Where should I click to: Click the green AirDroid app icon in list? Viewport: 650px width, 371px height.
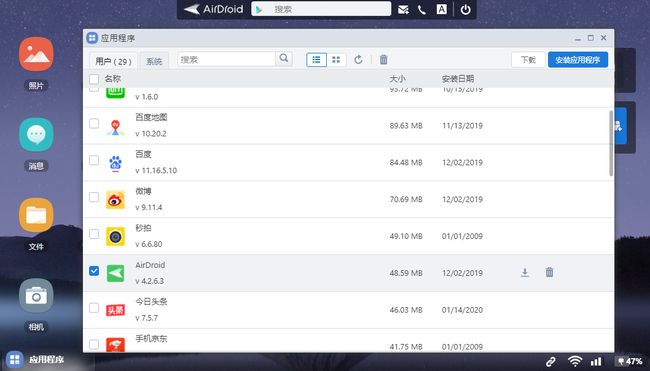(115, 273)
